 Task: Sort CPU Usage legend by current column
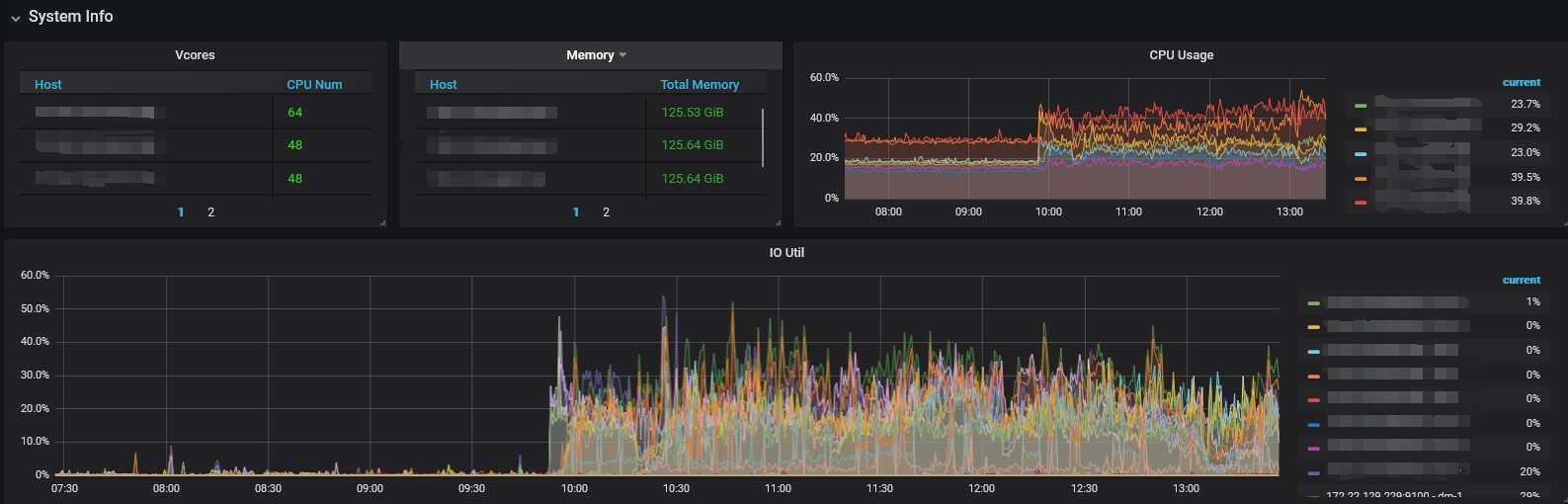pyautogui.click(x=1521, y=83)
